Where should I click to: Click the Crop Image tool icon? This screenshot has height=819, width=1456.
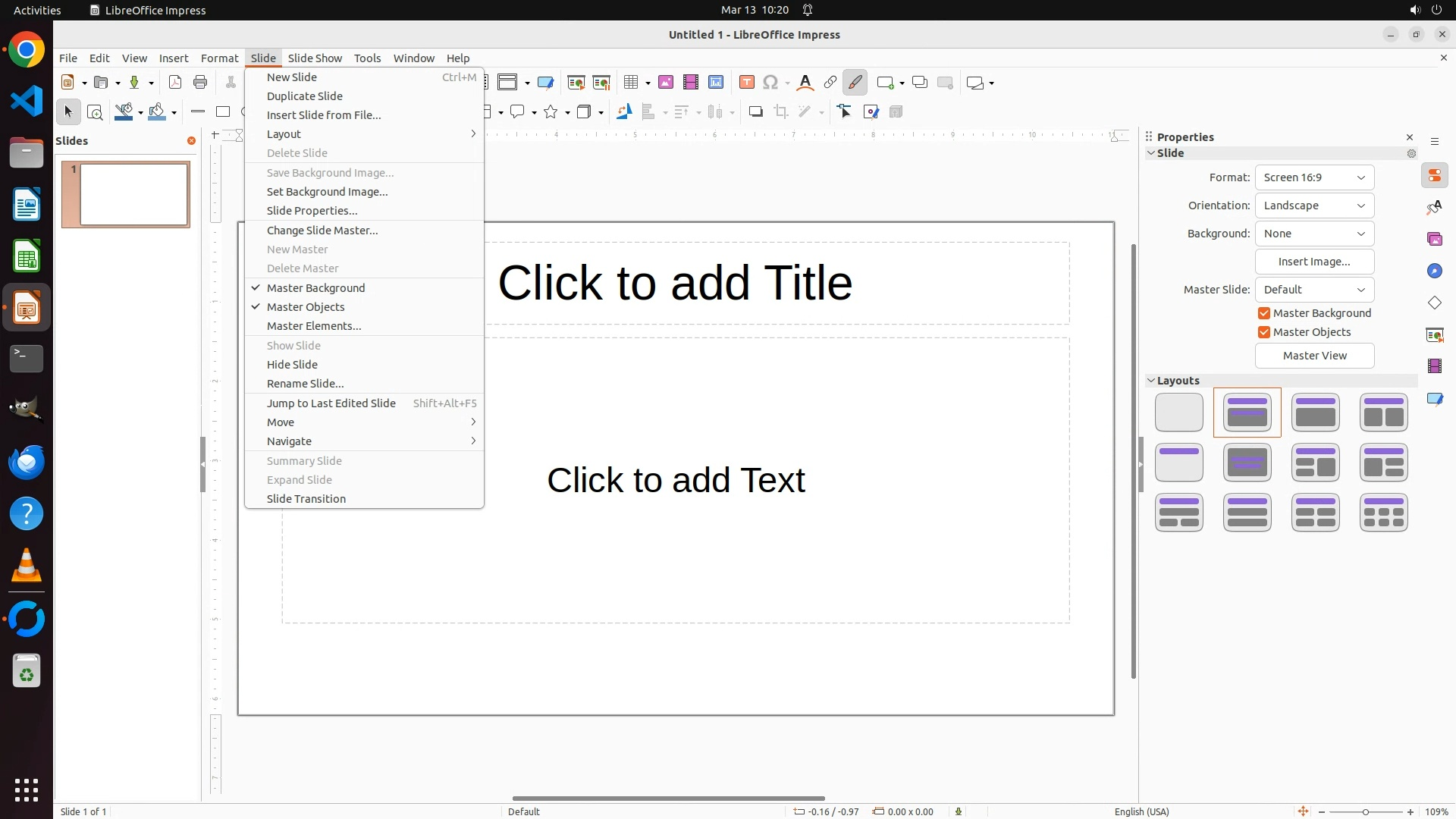tap(781, 112)
